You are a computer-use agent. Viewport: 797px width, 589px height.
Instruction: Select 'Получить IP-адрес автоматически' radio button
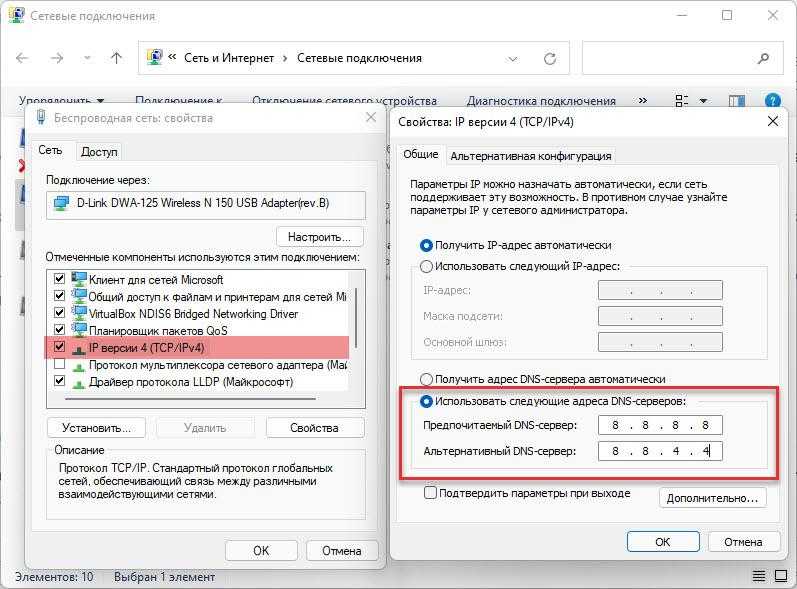(x=426, y=245)
